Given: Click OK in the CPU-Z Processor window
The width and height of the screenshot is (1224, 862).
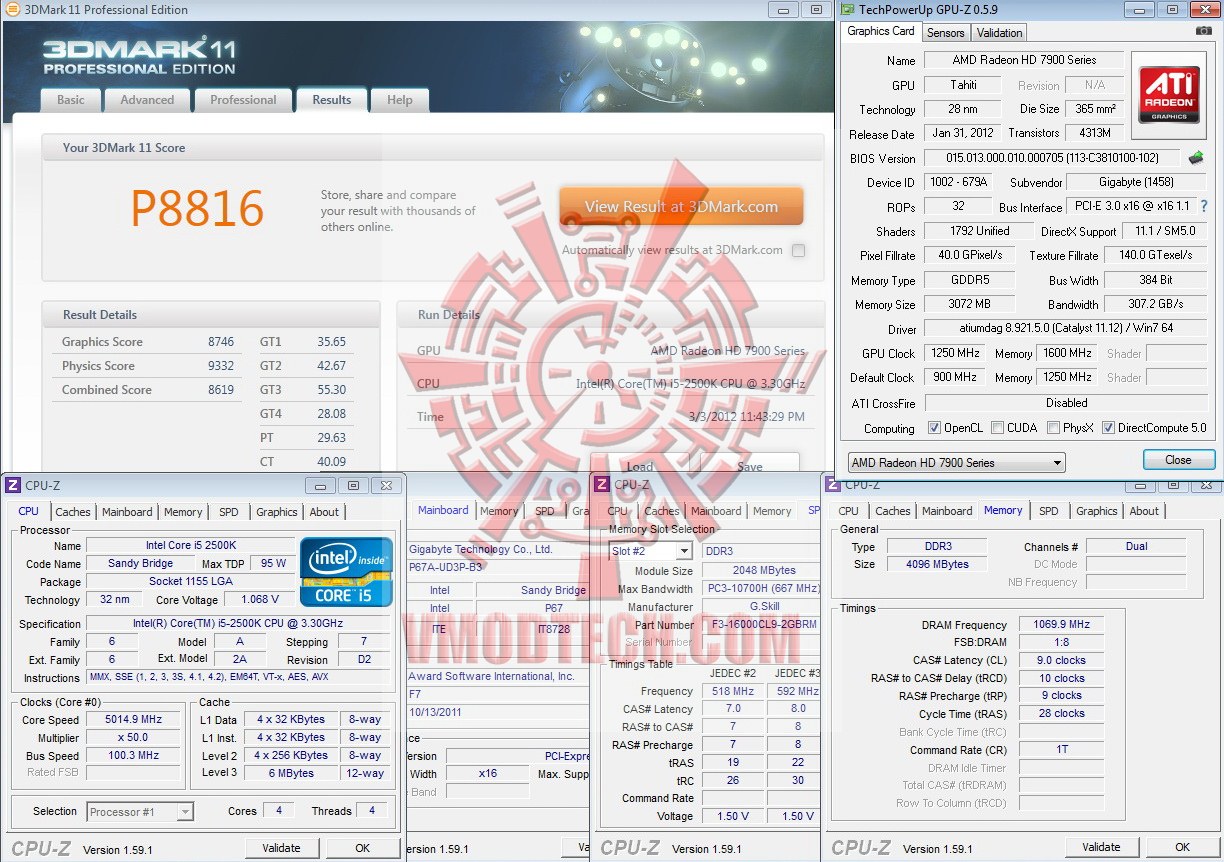Looking at the screenshot, I should [362, 848].
